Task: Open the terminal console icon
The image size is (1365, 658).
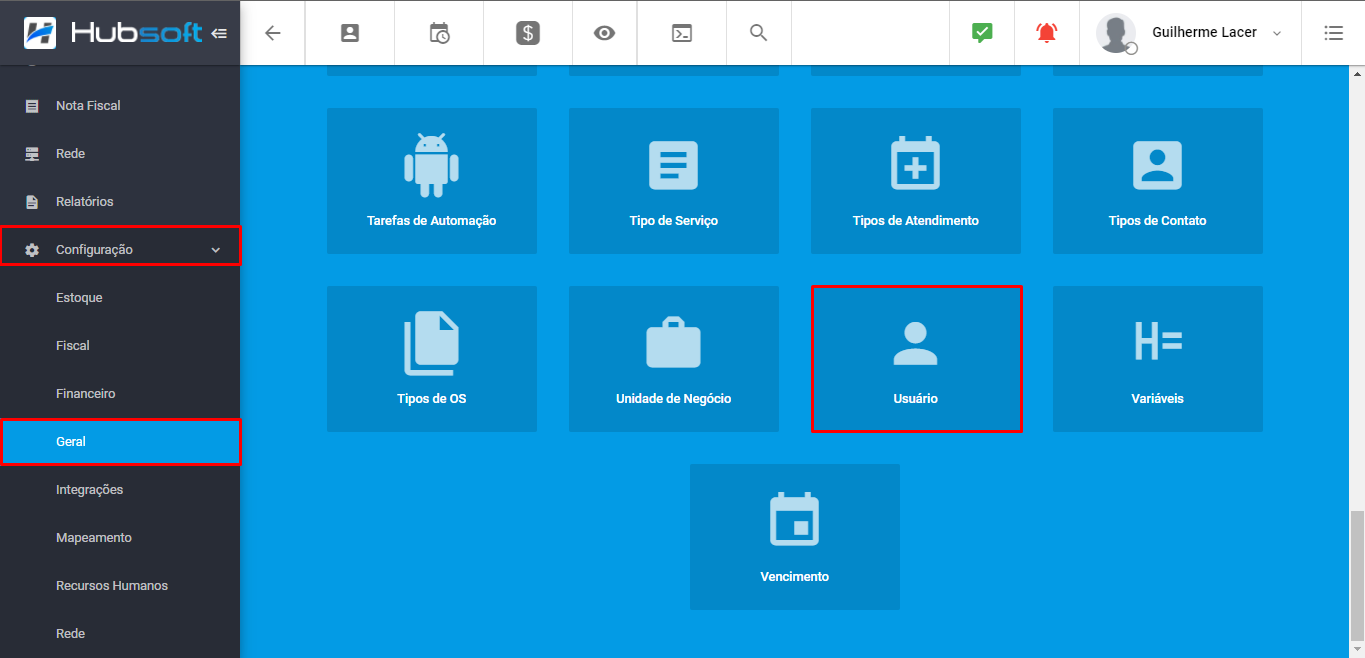Action: click(x=681, y=33)
